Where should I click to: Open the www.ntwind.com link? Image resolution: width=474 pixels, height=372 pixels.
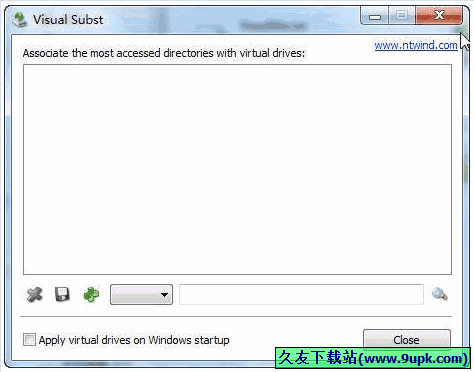click(x=416, y=45)
